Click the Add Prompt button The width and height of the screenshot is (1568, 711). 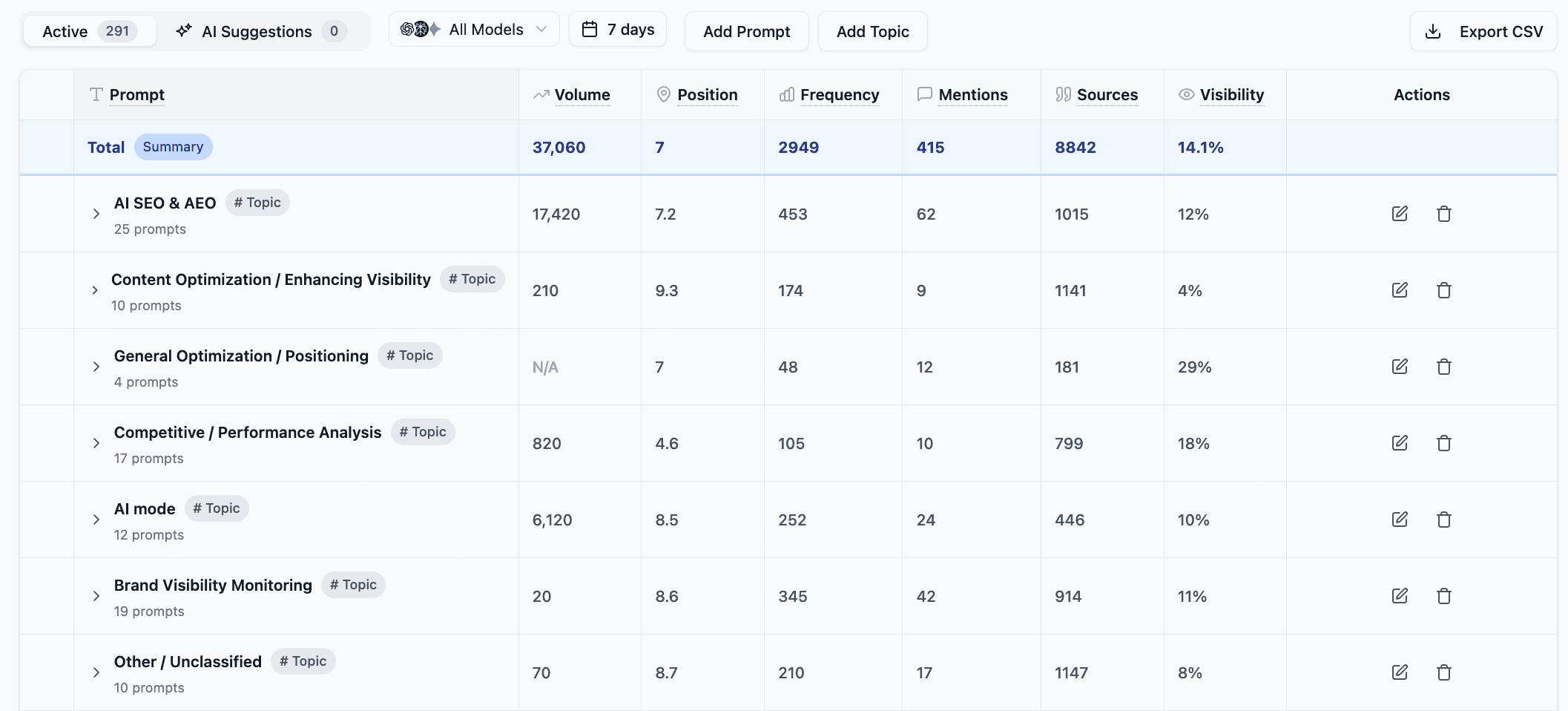point(746,31)
